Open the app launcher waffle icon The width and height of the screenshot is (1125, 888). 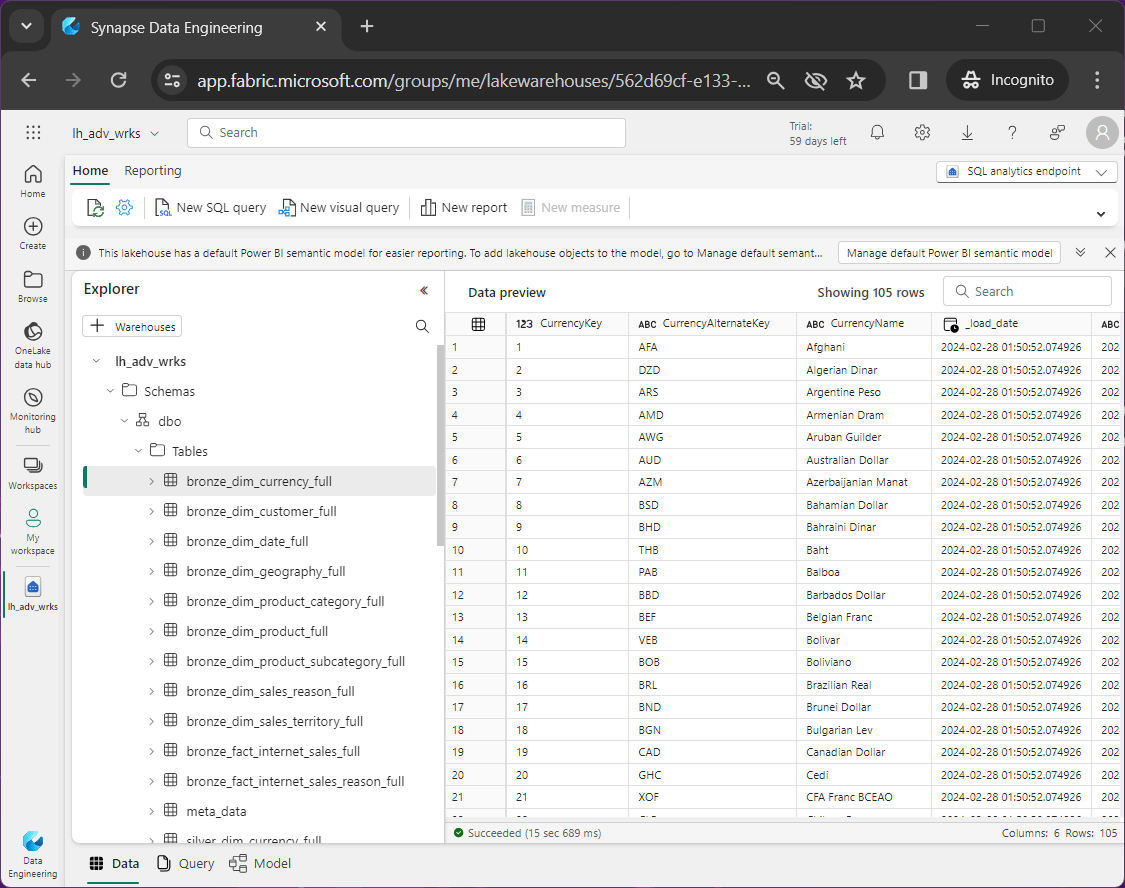33,133
